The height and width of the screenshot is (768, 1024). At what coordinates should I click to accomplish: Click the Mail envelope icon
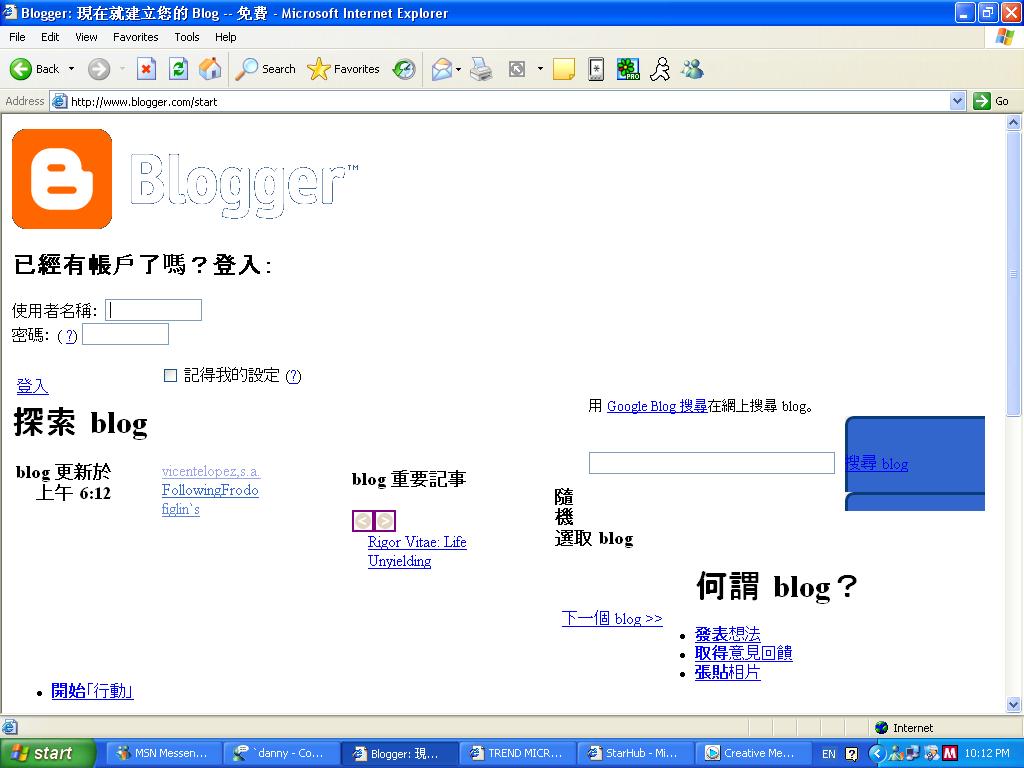click(x=441, y=69)
